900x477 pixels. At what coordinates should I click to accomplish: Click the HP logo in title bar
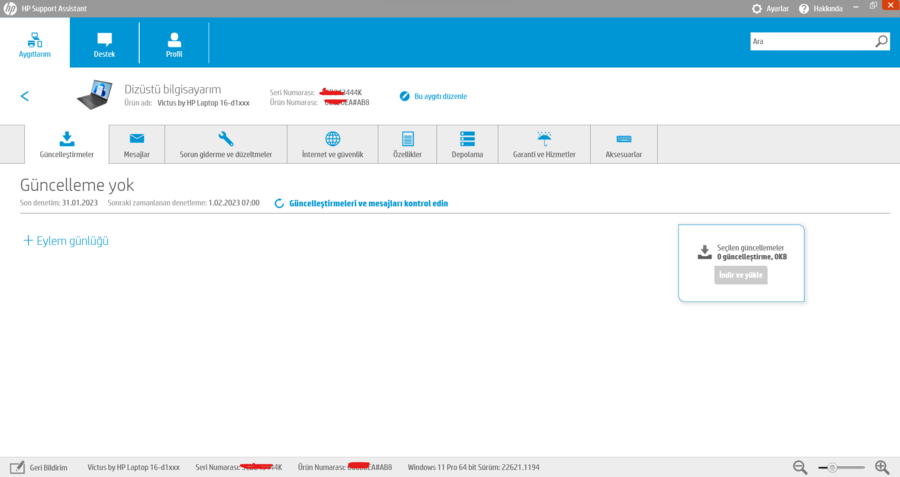[10, 9]
